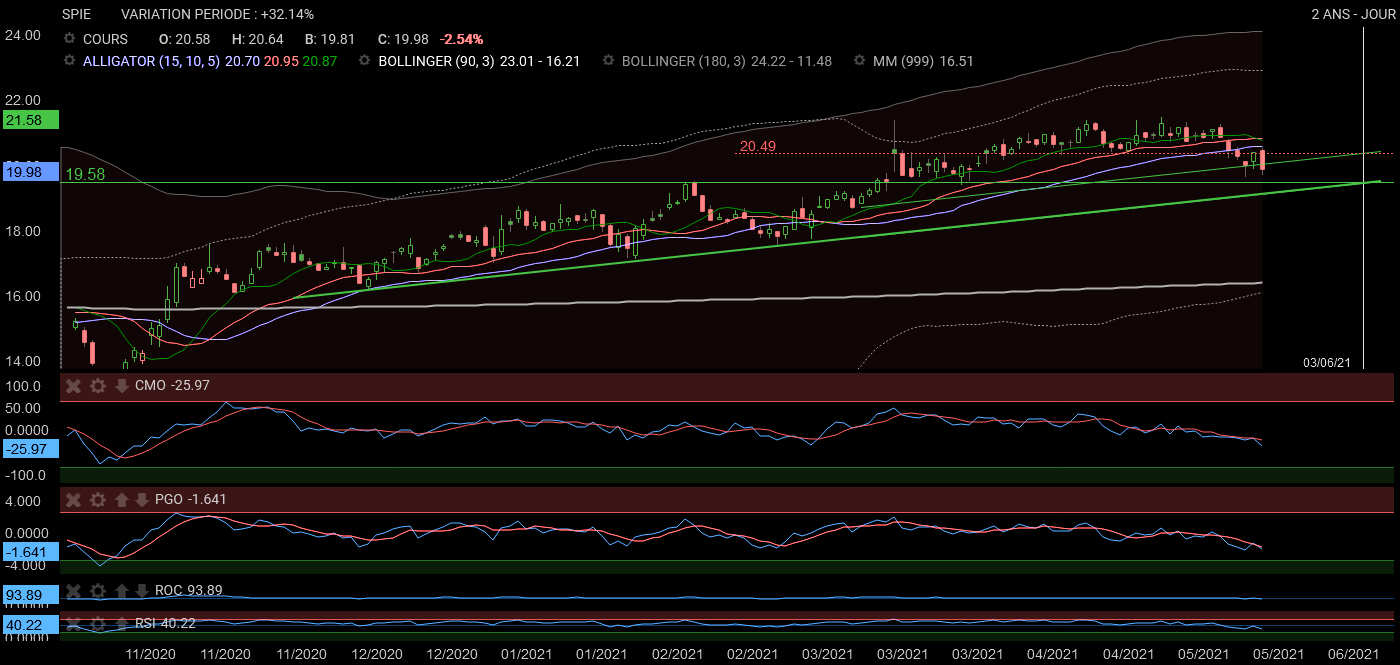1400x665 pixels.
Task: Select the ALLIGATOR (15, 10, 5) label
Action: pyautogui.click(x=152, y=61)
